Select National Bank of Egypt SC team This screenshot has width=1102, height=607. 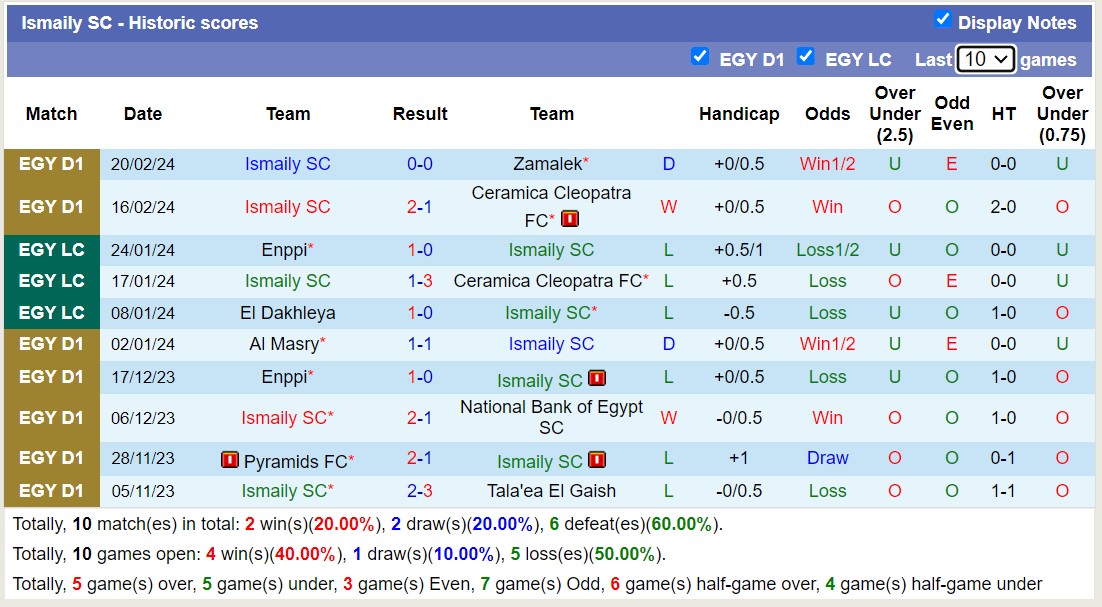coord(551,417)
